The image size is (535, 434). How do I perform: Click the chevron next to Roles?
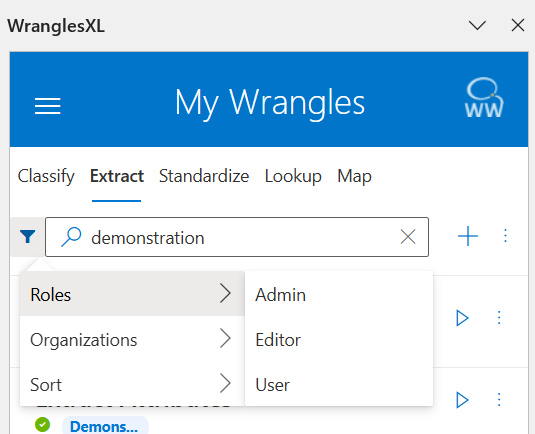pyautogui.click(x=225, y=293)
